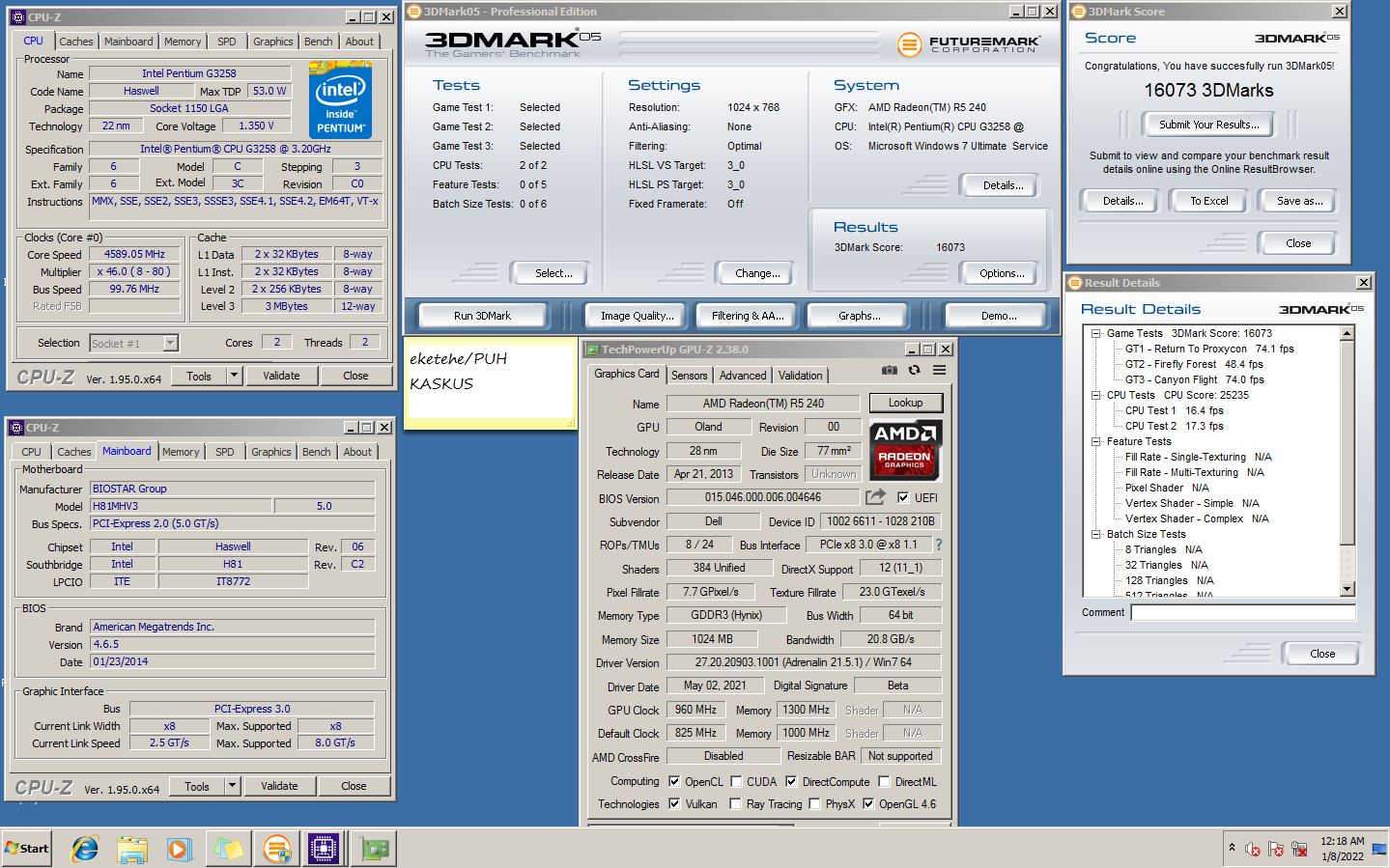Collapse the Feature Tests tree node
Viewport: 1390px width, 868px height.
pyautogui.click(x=1096, y=441)
